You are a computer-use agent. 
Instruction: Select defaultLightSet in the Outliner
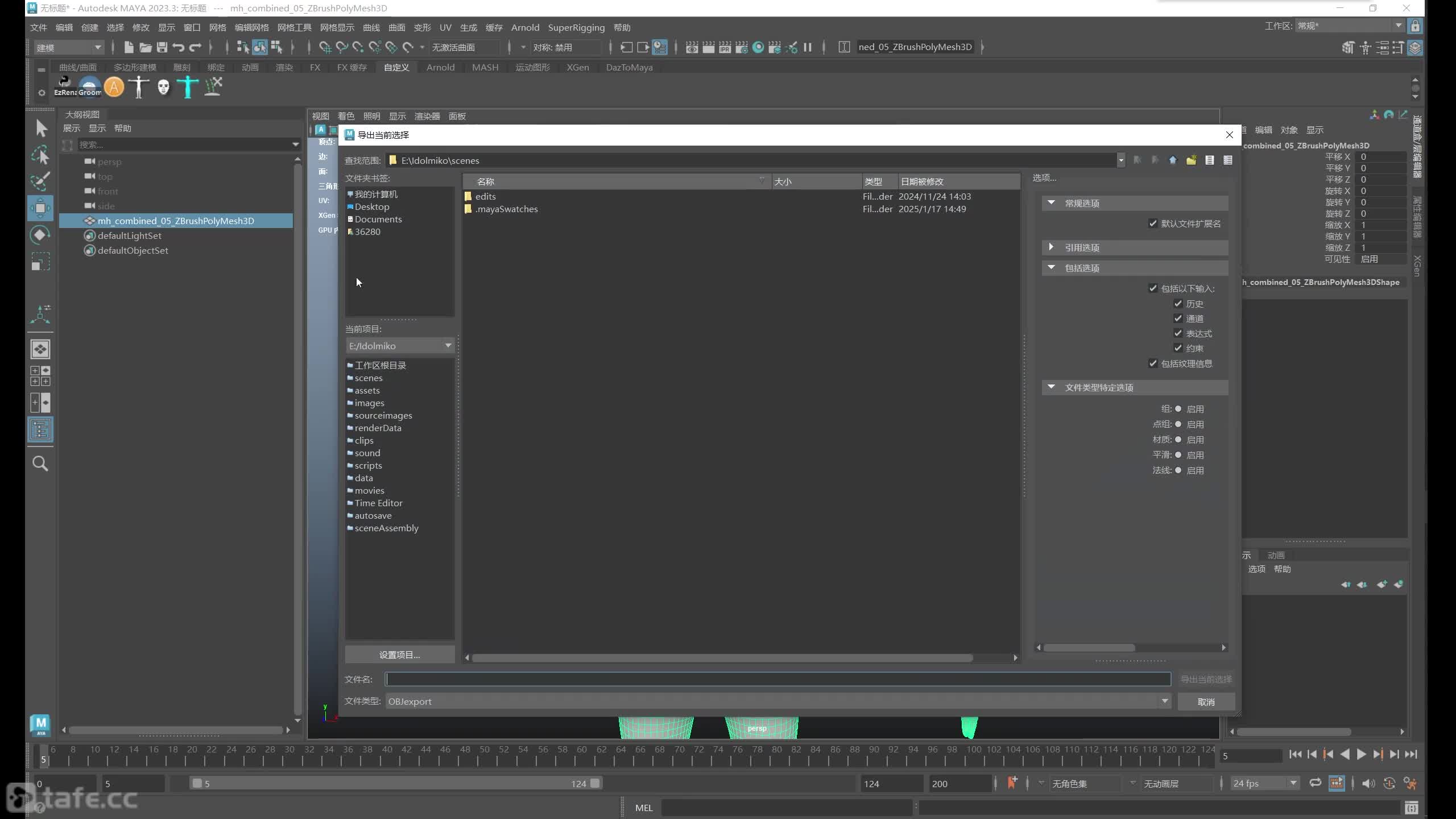click(x=129, y=235)
